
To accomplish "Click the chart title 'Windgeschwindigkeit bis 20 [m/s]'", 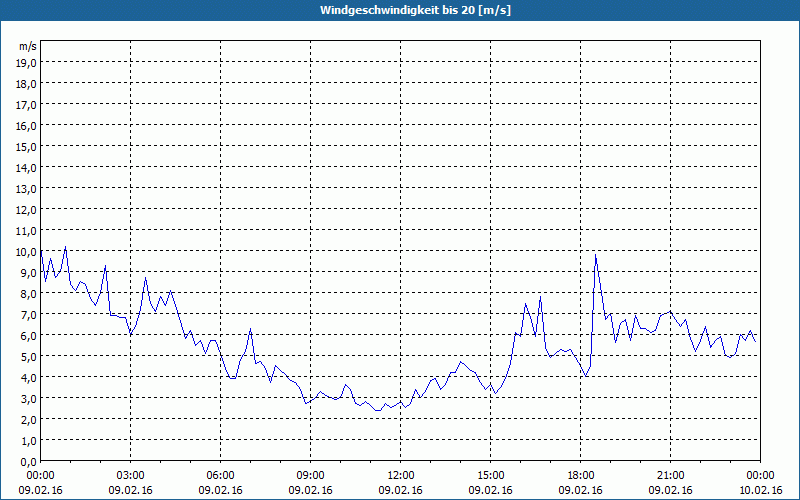I will [x=415, y=10].
